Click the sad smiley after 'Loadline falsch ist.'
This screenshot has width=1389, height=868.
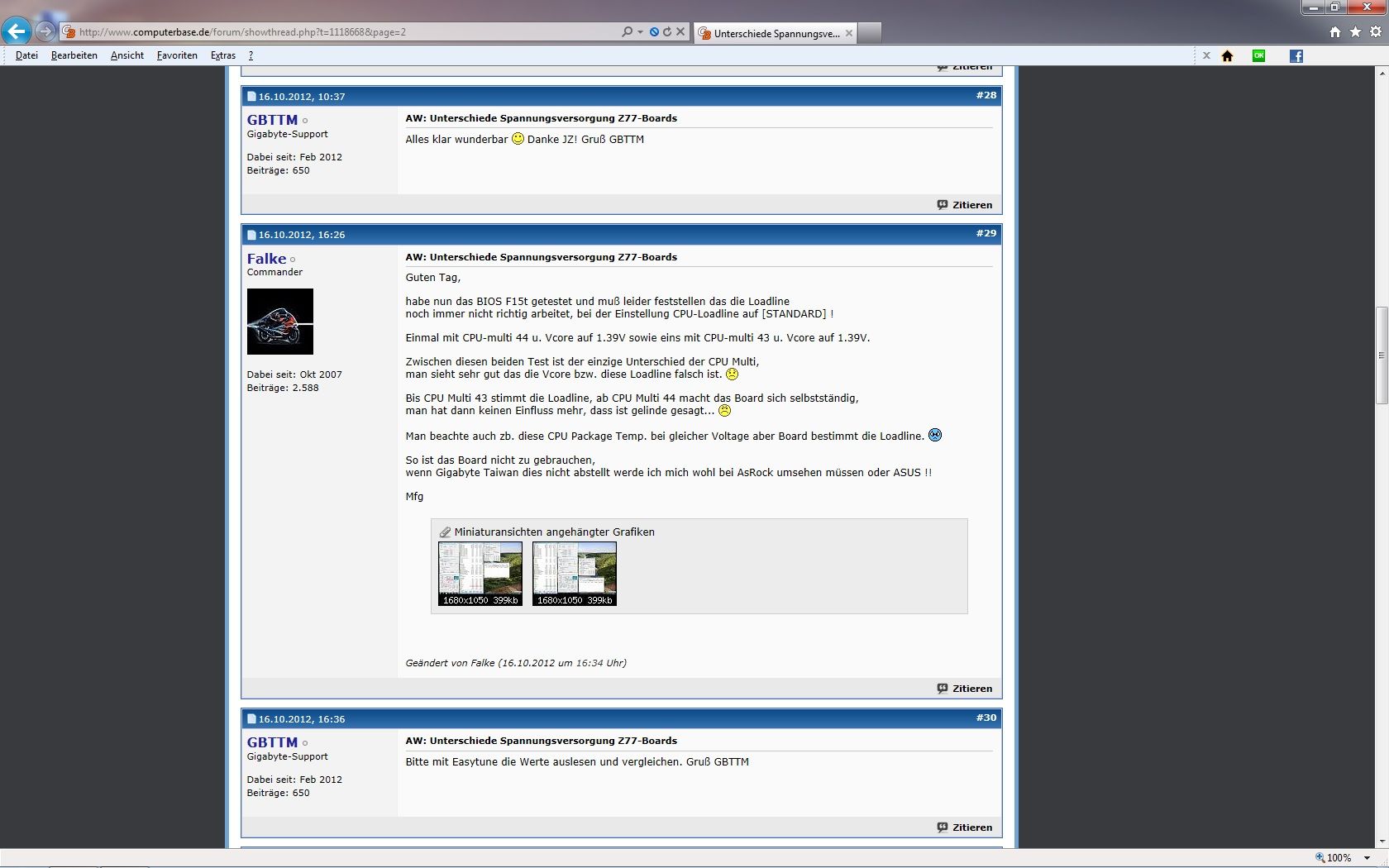click(732, 374)
